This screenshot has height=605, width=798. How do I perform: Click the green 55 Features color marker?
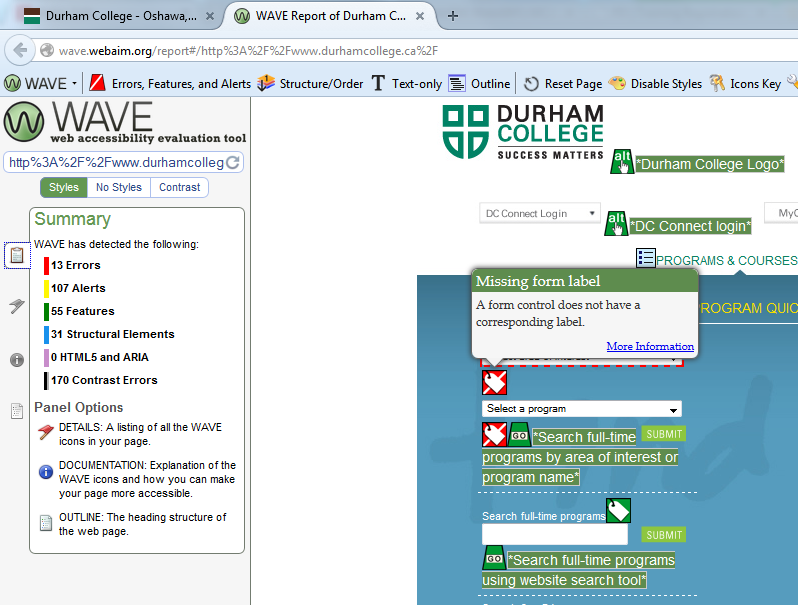pos(46,311)
